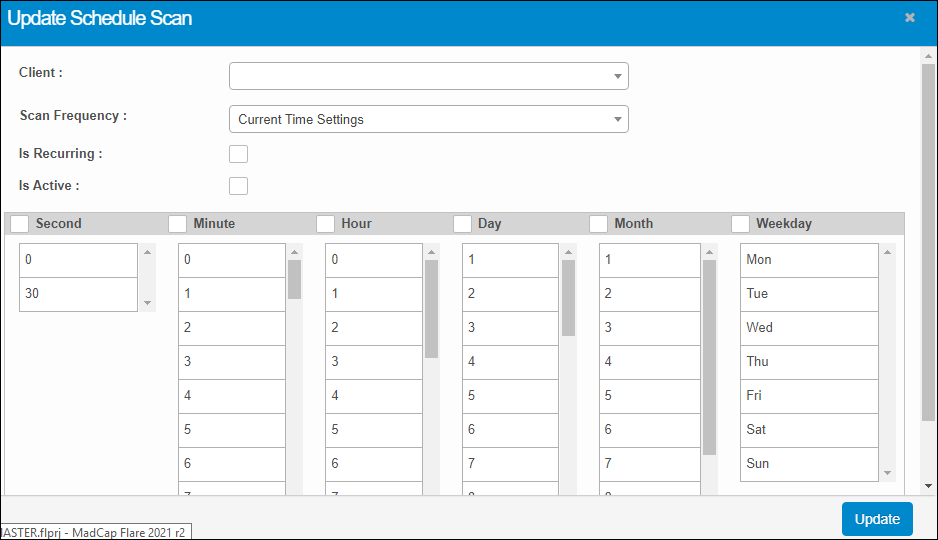Select 30 in the Second list
938x540 pixels.
(x=78, y=294)
